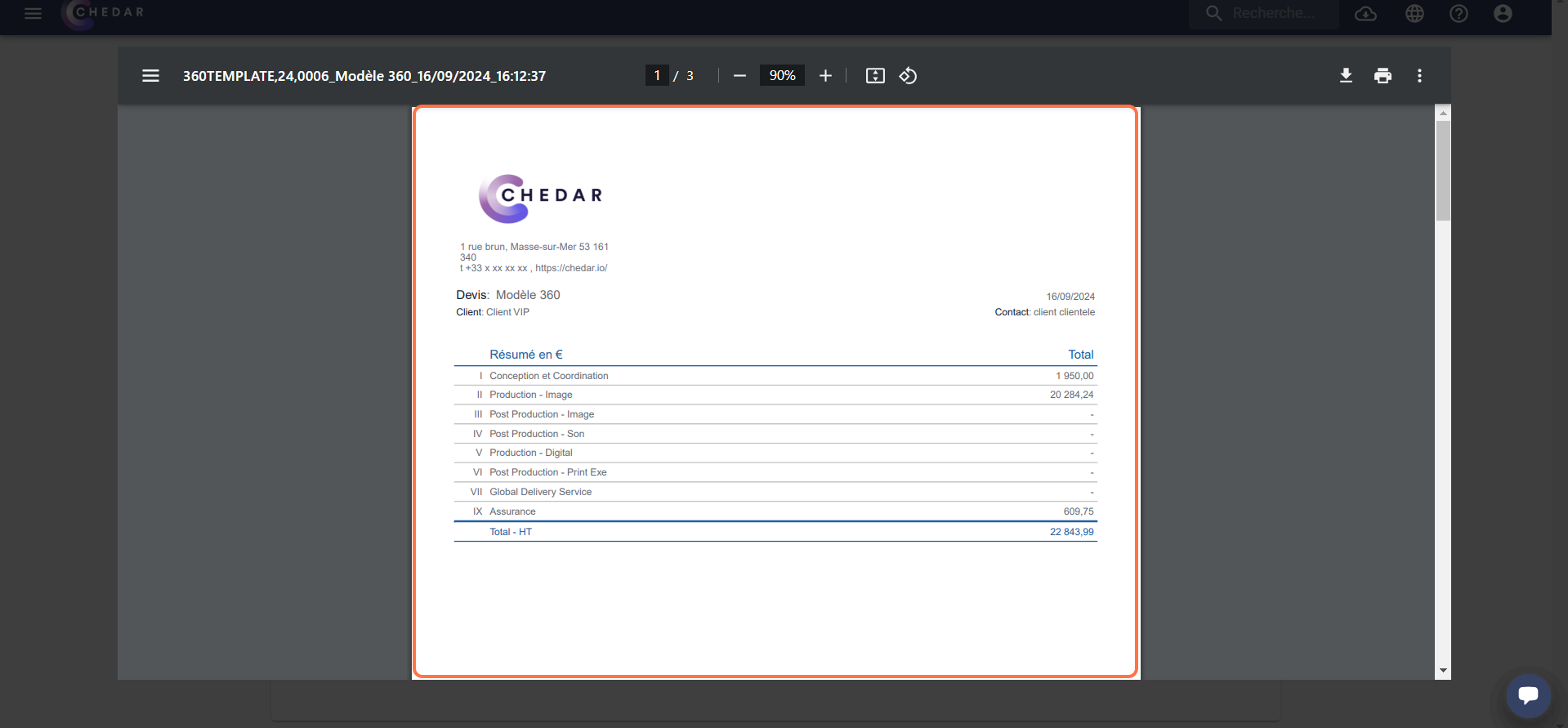Click the 'Total' column header
Screen dimensions: 1568x728
click(x=1081, y=355)
